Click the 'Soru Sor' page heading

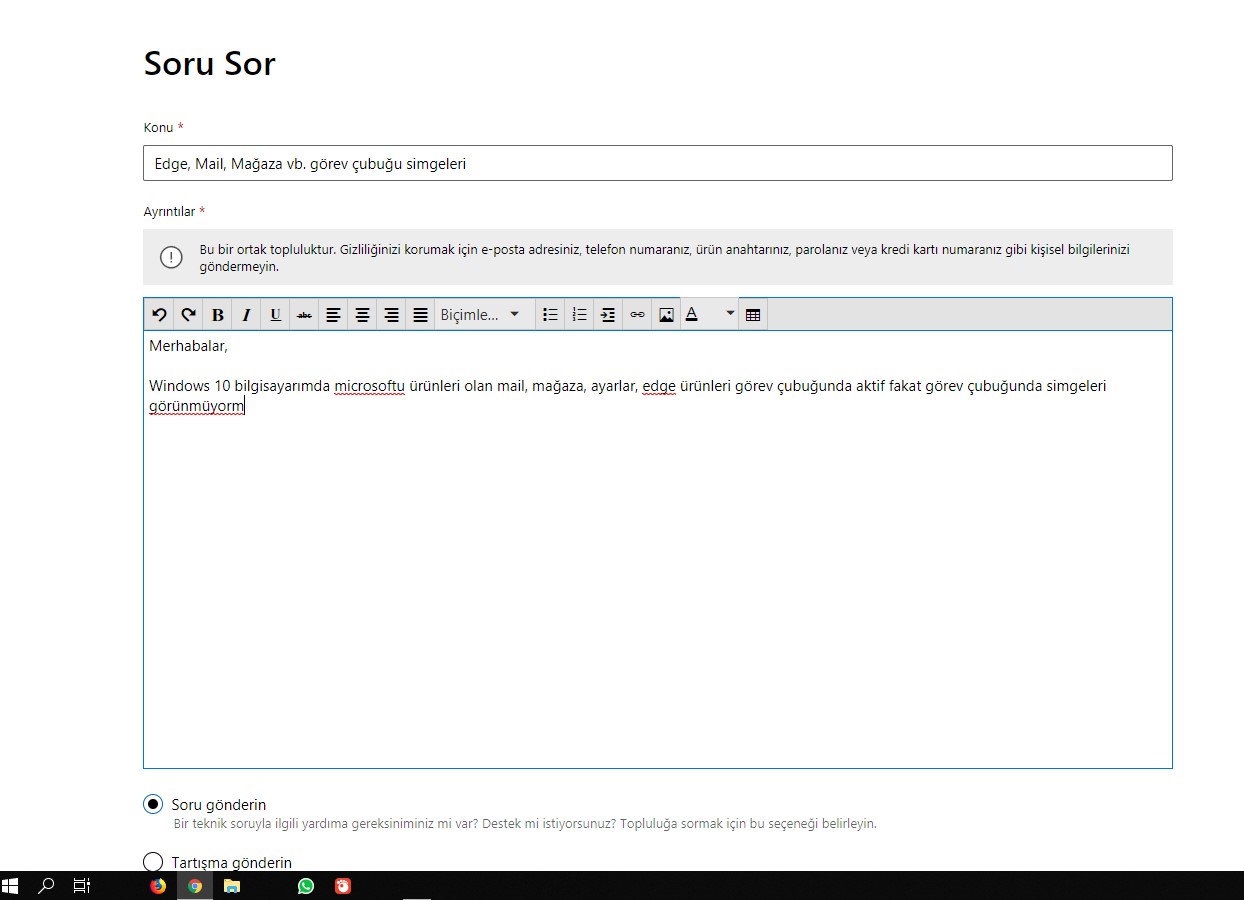coord(209,63)
